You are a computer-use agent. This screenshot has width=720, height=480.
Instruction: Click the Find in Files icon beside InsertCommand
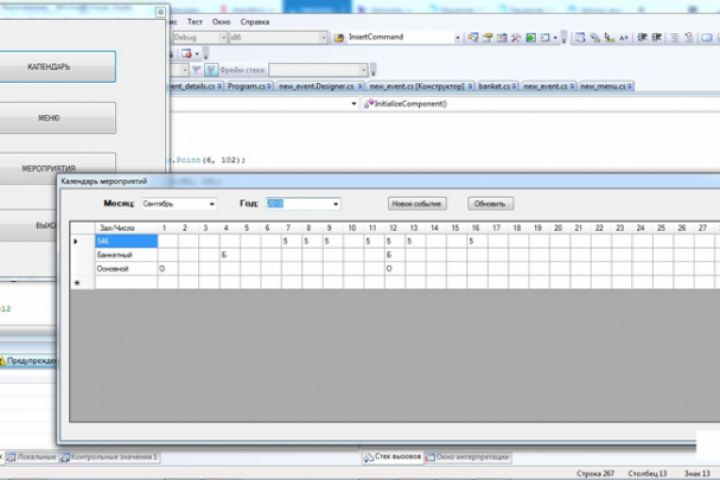[339, 38]
